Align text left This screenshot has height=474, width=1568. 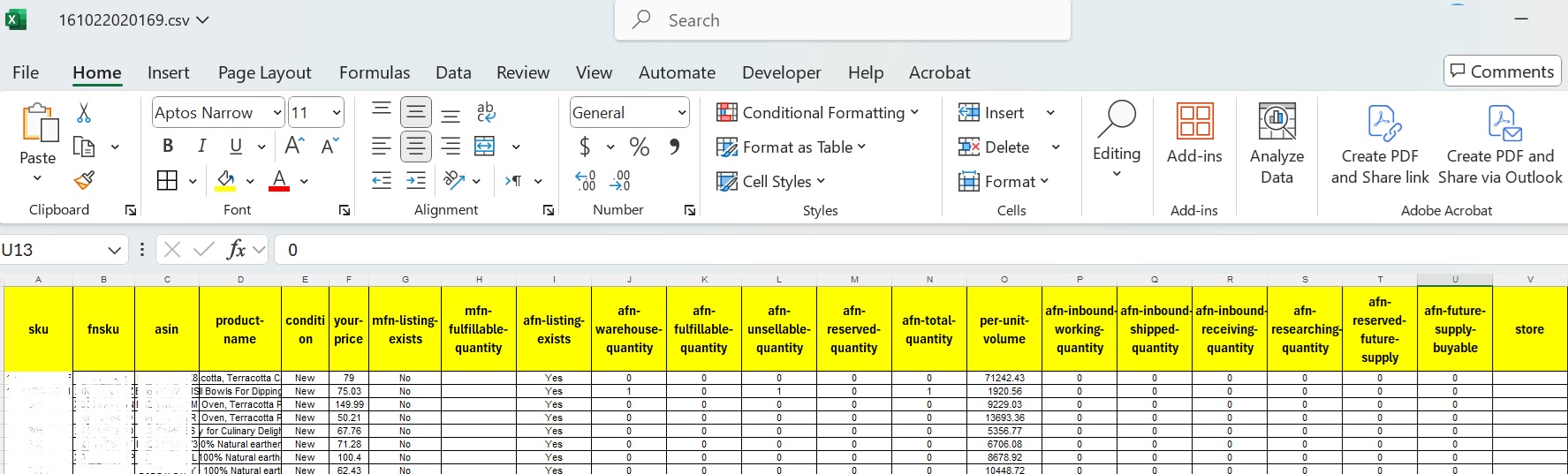click(382, 147)
